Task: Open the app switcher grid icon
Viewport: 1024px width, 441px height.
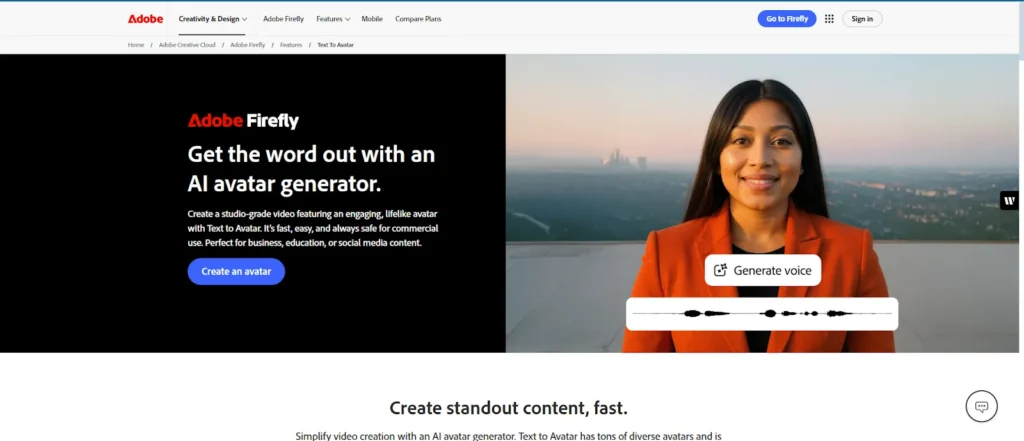Action: click(829, 19)
